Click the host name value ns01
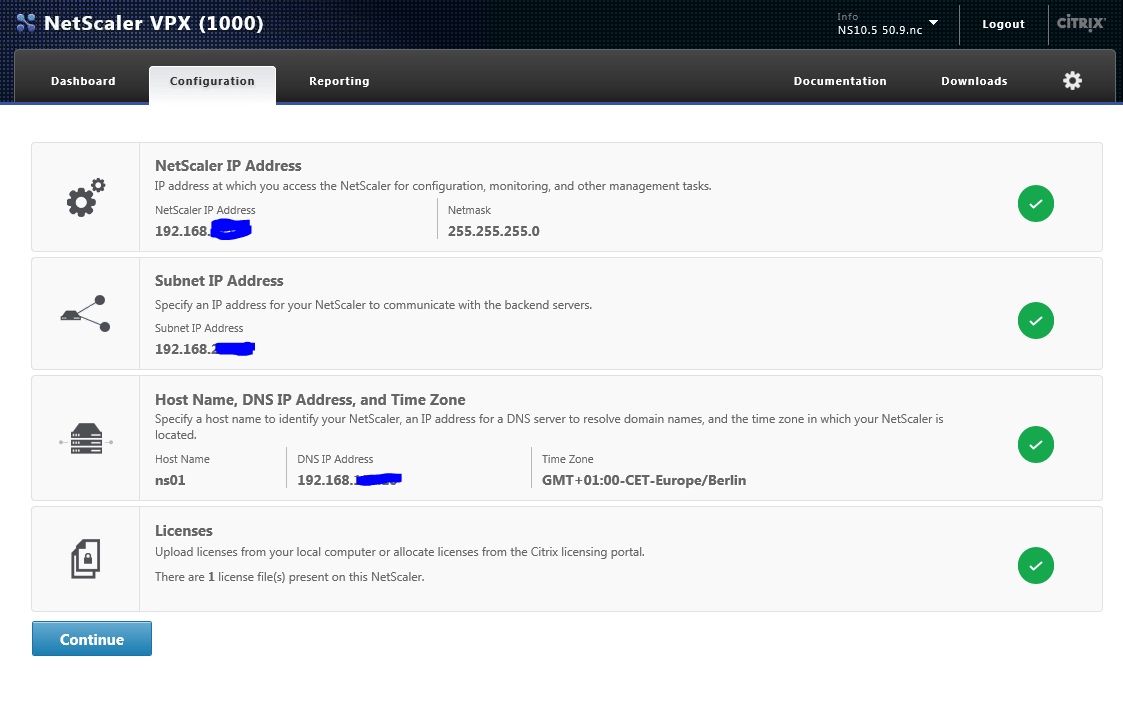This screenshot has width=1123, height=714. (170, 481)
